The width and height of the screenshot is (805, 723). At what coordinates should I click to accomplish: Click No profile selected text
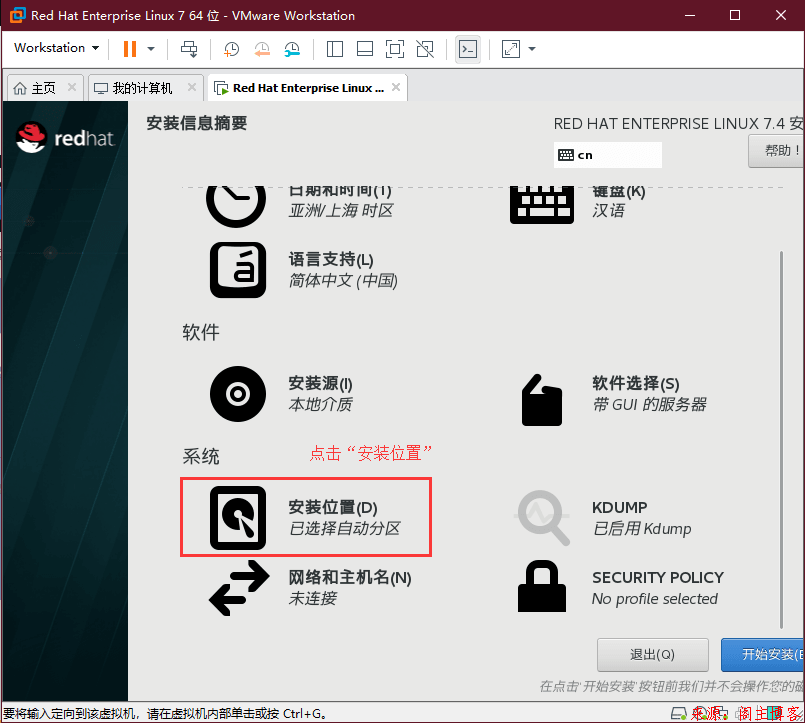point(655,599)
